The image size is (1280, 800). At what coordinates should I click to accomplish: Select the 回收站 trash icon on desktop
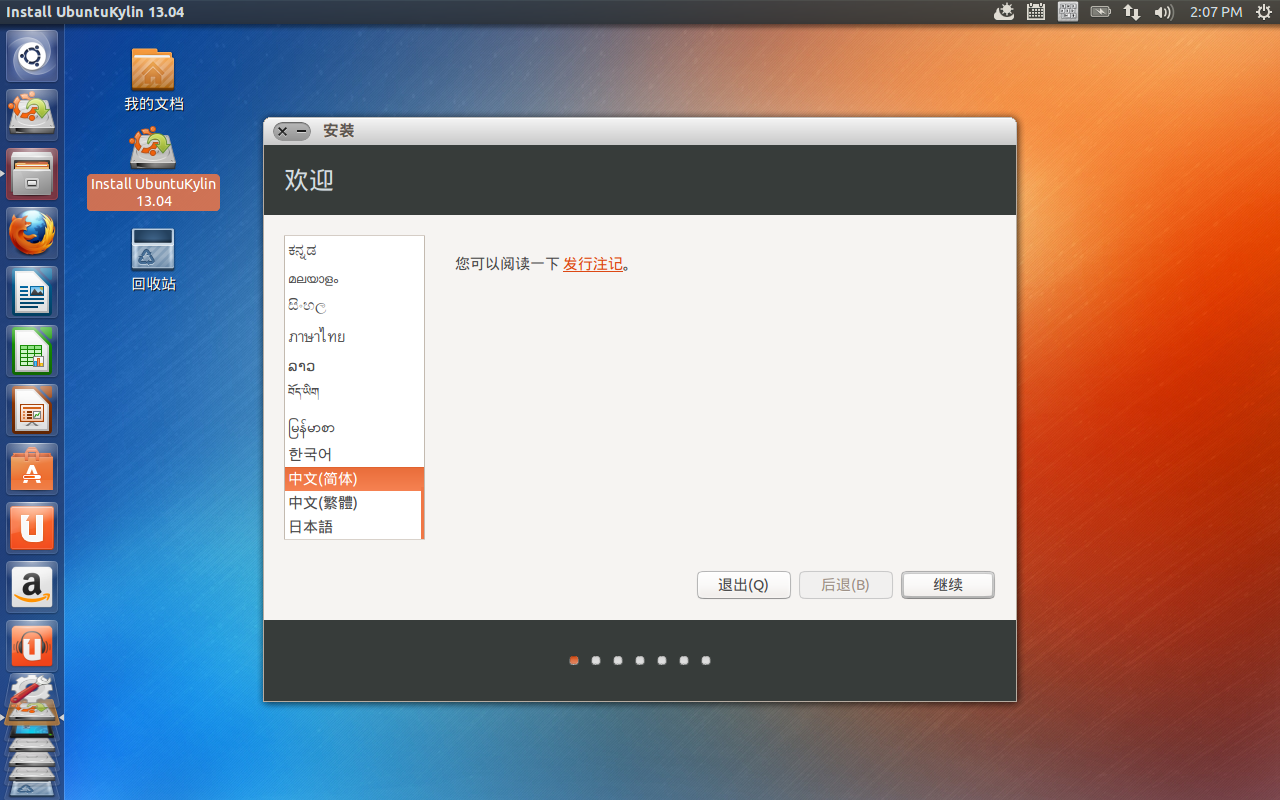(153, 260)
